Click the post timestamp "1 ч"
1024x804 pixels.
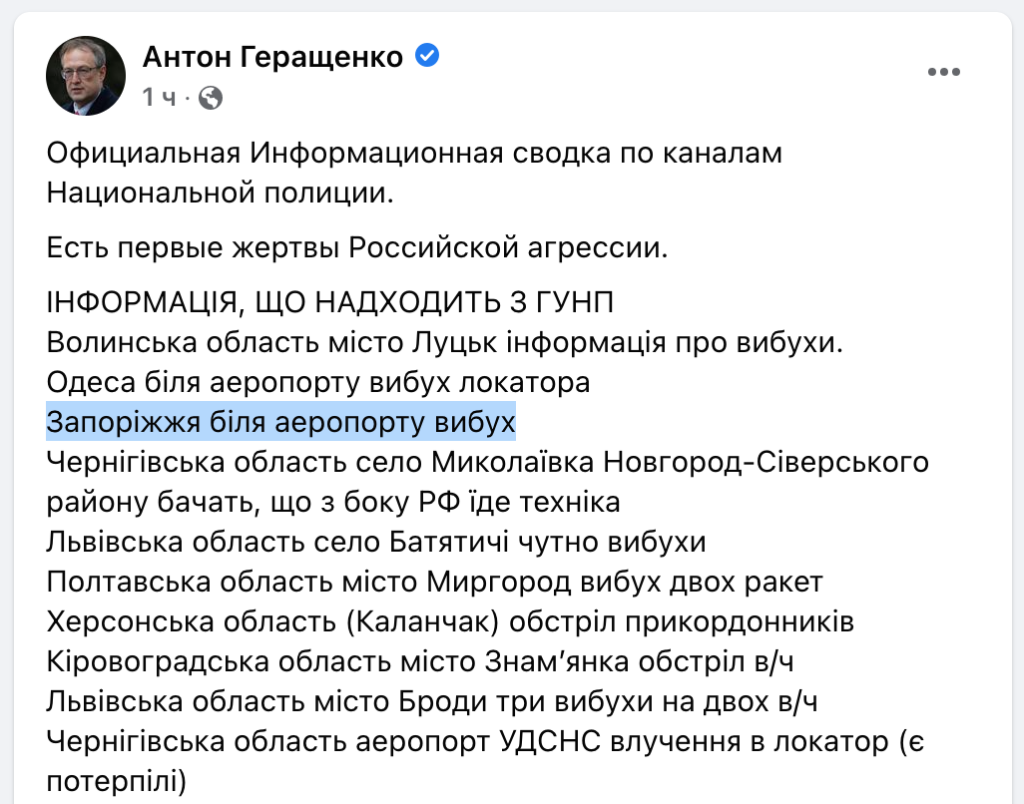[x=159, y=98]
